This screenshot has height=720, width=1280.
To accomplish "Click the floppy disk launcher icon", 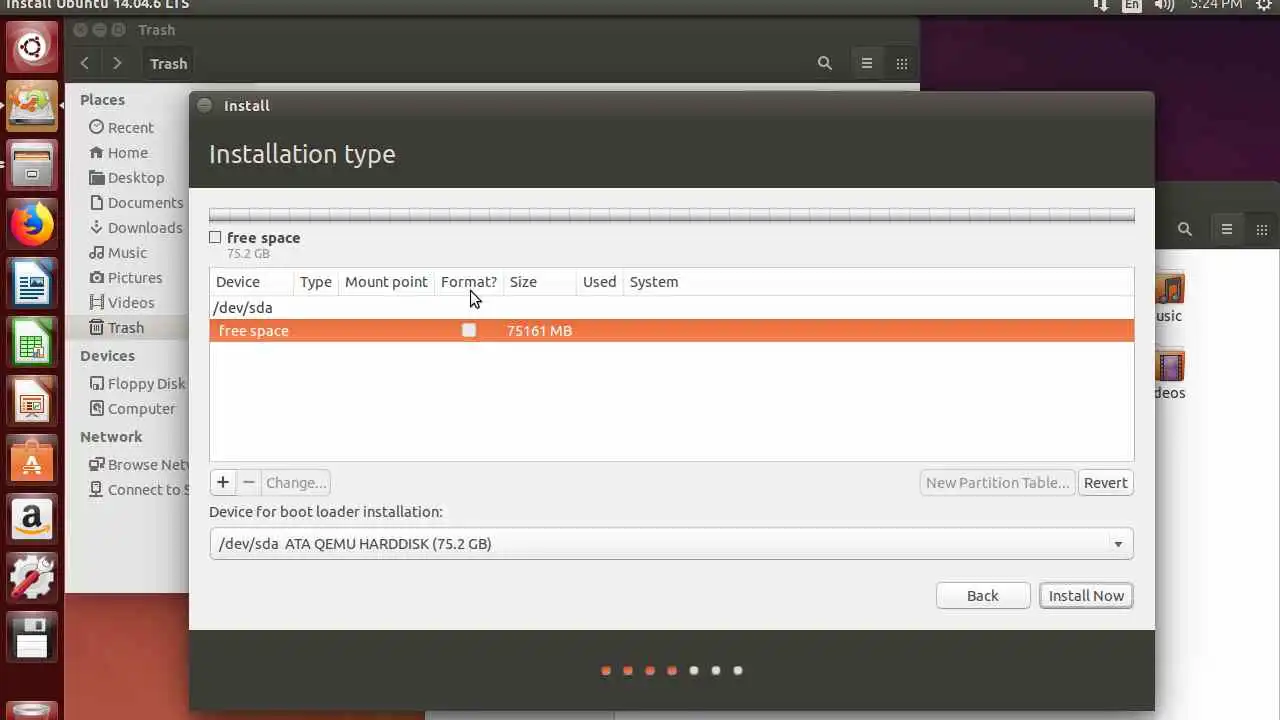I will pyautogui.click(x=32, y=638).
